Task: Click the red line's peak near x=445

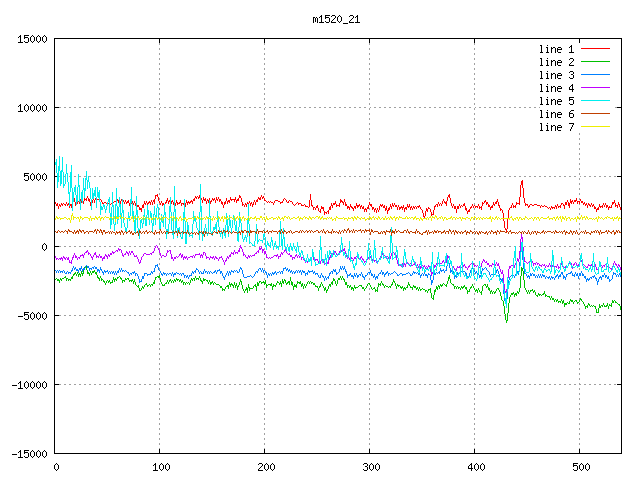Action: (x=522, y=182)
